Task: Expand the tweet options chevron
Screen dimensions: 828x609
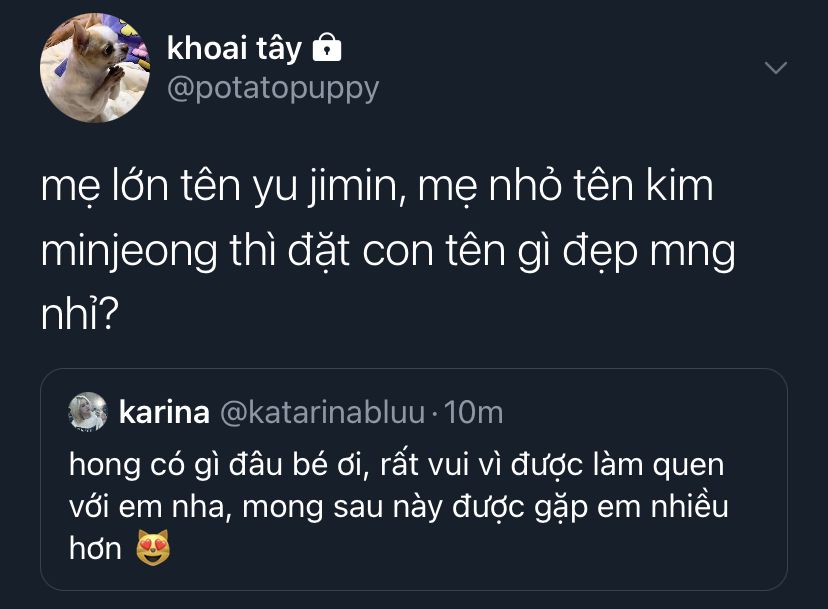Action: click(x=775, y=67)
